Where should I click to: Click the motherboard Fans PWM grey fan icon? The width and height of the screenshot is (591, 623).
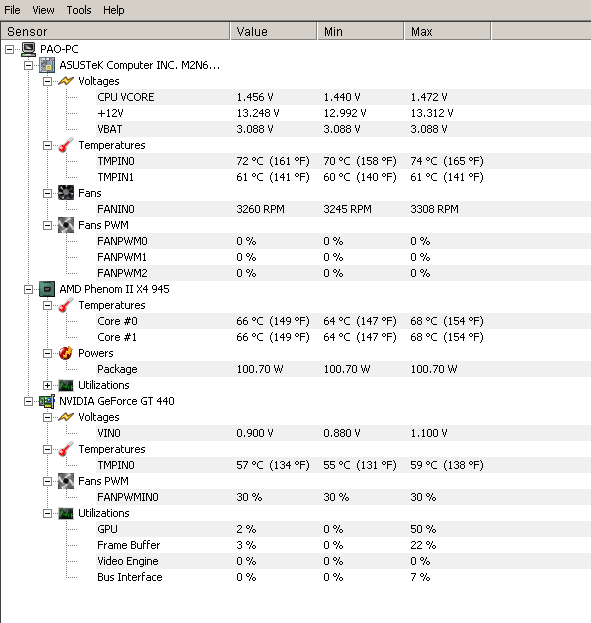click(66, 225)
